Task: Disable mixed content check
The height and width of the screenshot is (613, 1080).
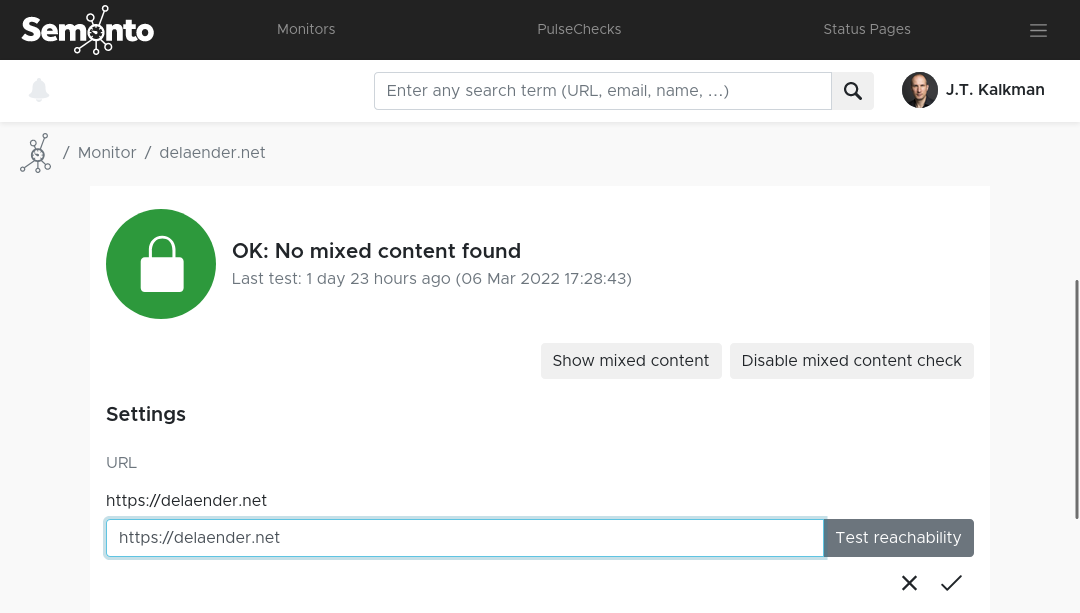Action: point(851,361)
